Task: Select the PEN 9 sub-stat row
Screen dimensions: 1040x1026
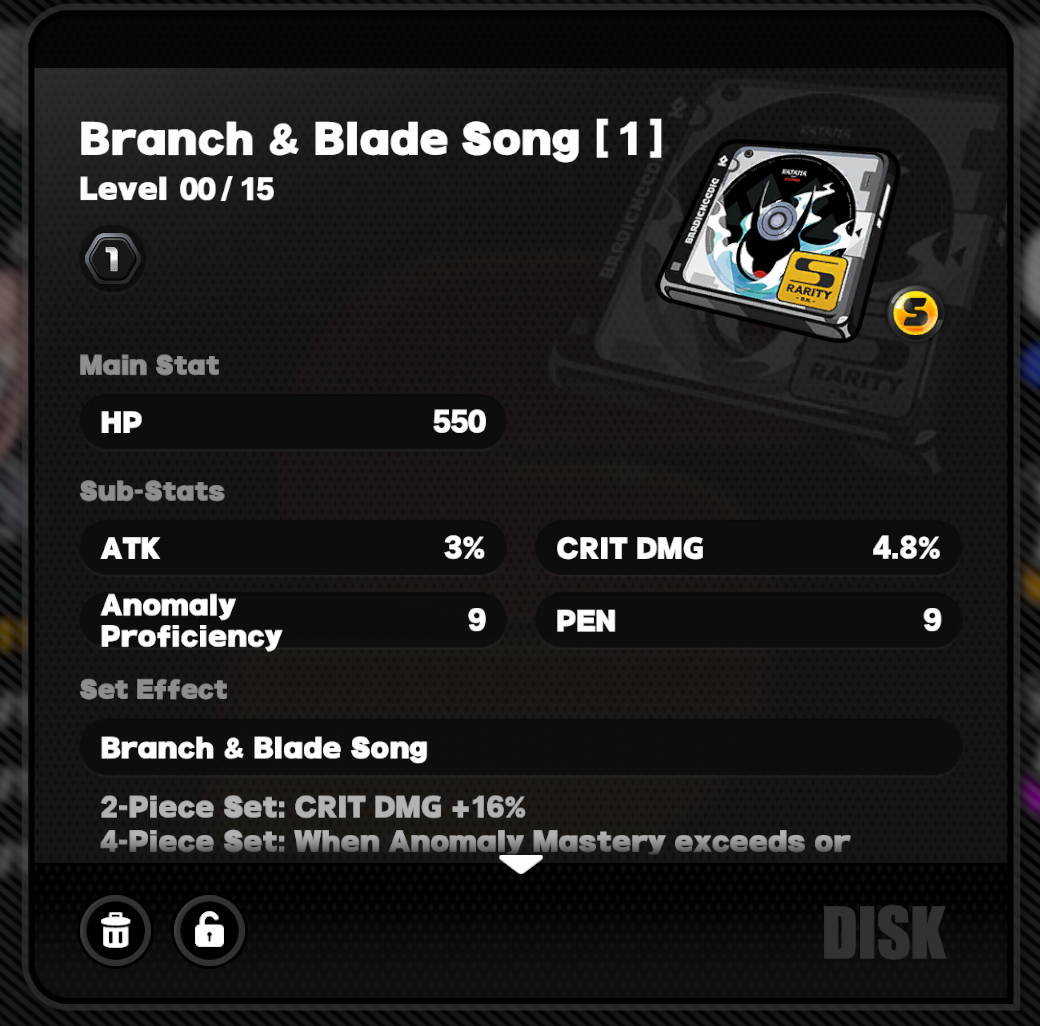Action: point(748,621)
